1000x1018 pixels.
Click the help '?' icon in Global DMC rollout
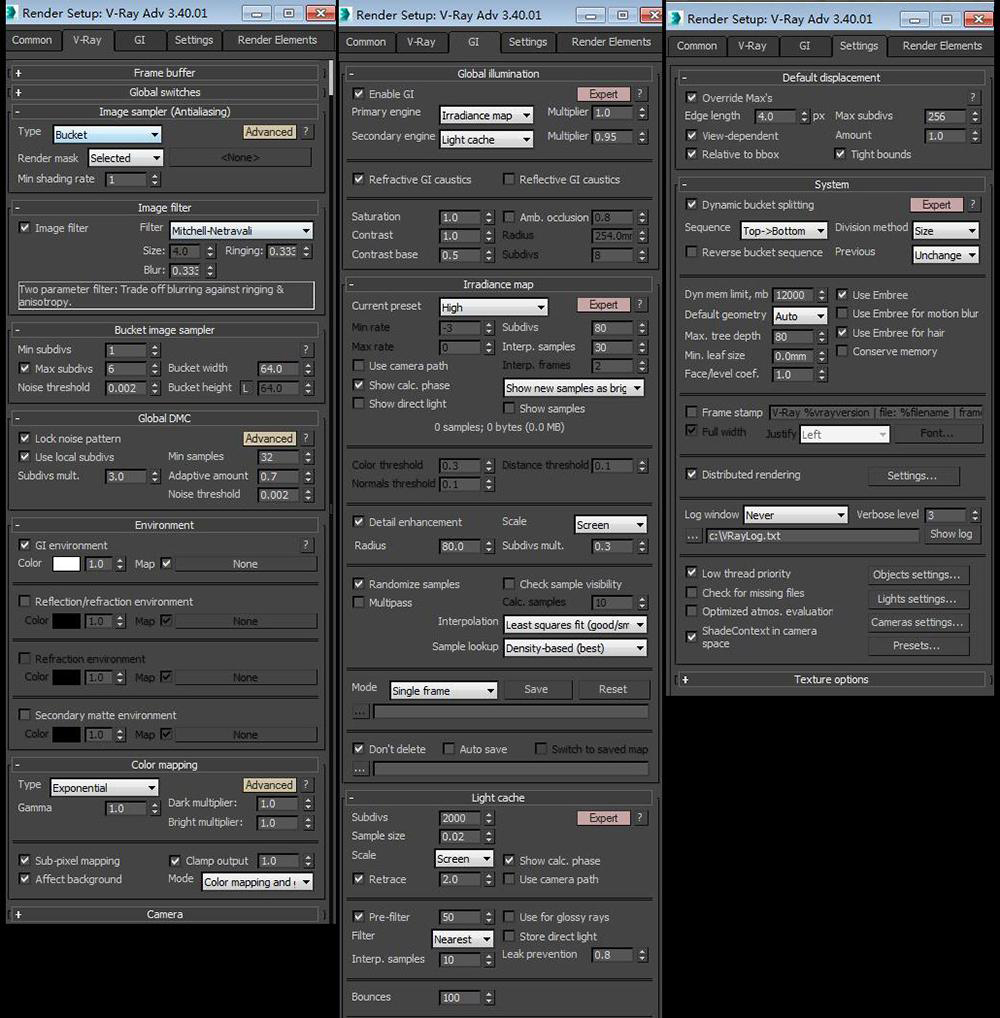306,438
